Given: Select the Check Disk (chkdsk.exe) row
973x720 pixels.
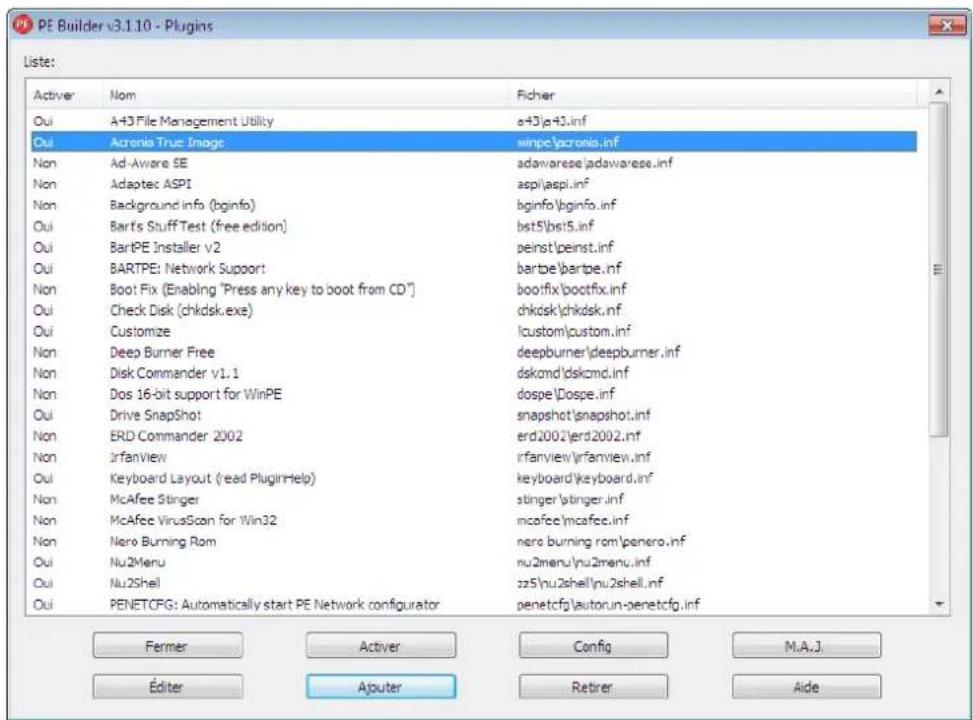Looking at the screenshot, I should pos(473,310).
